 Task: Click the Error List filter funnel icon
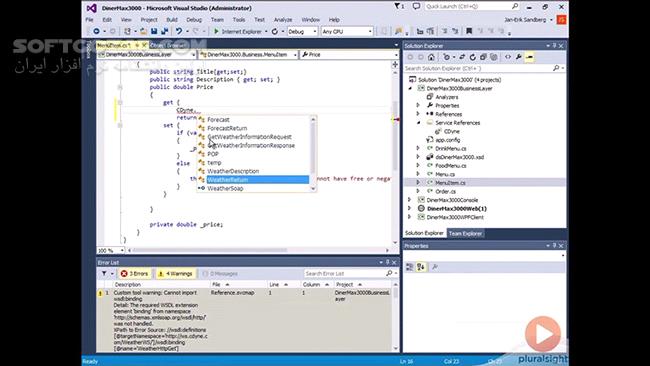coord(104,274)
